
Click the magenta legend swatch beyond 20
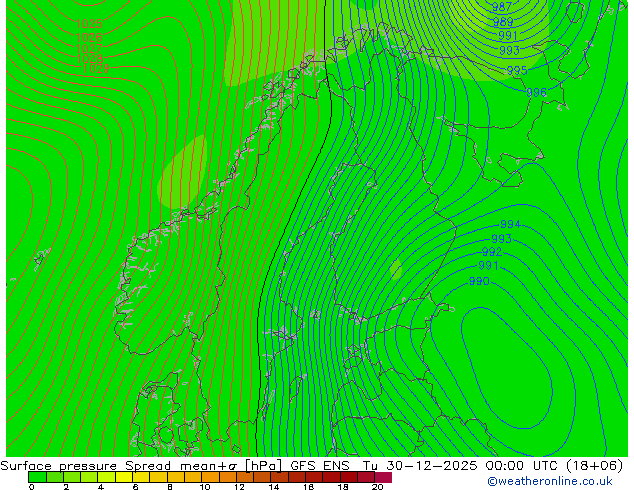pos(383,477)
